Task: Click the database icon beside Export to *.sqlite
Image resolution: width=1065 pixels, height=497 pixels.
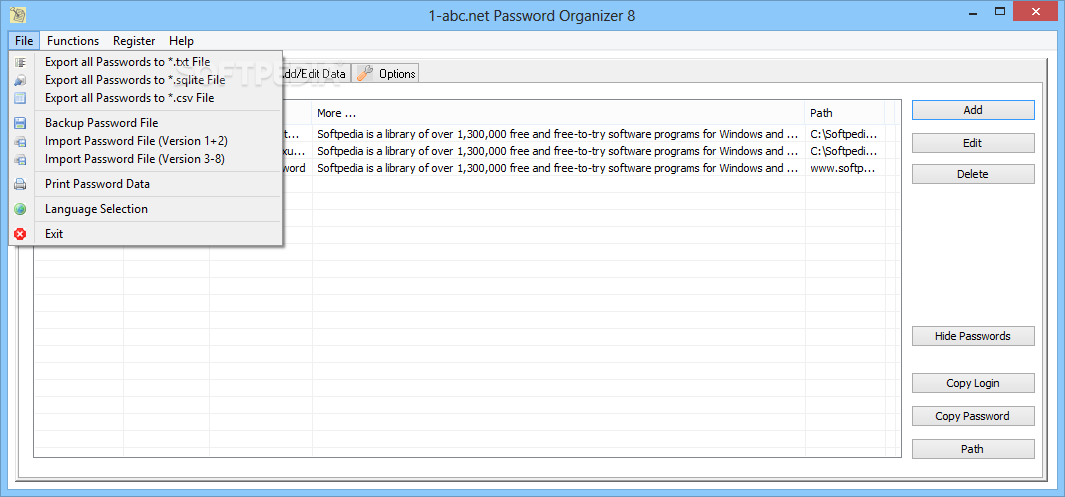Action: tap(20, 80)
